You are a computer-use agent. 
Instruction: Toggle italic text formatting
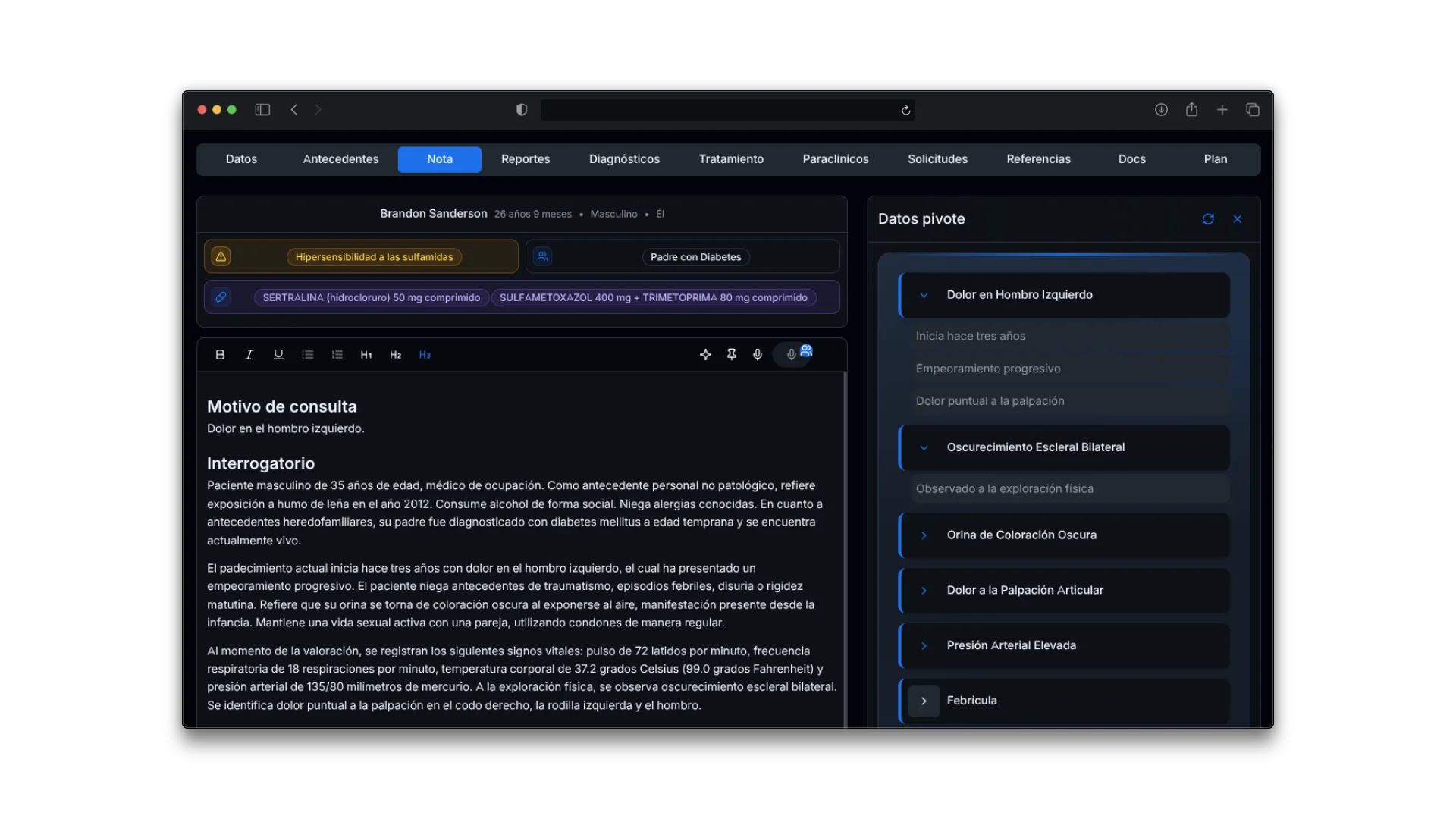point(249,354)
